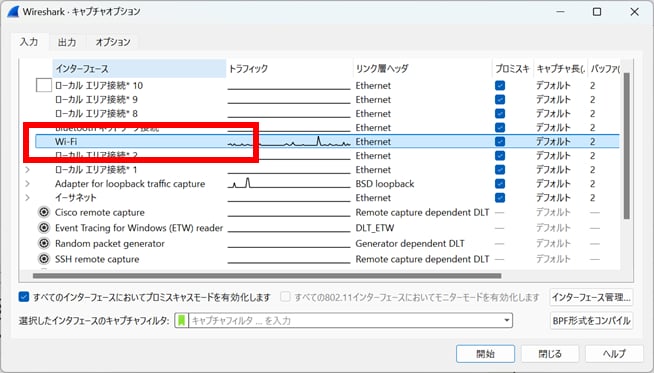Close the capture options dialog window
Image resolution: width=654 pixels, height=373 pixels.
coord(634,12)
